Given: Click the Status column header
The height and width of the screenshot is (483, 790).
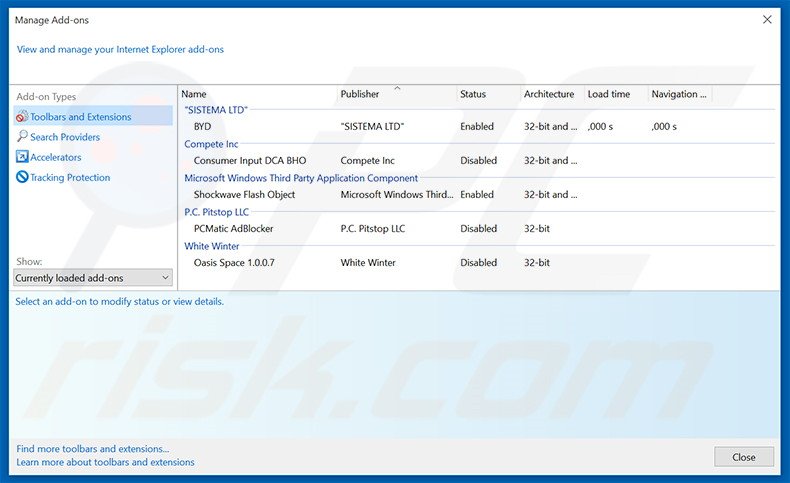Looking at the screenshot, I should point(473,94).
